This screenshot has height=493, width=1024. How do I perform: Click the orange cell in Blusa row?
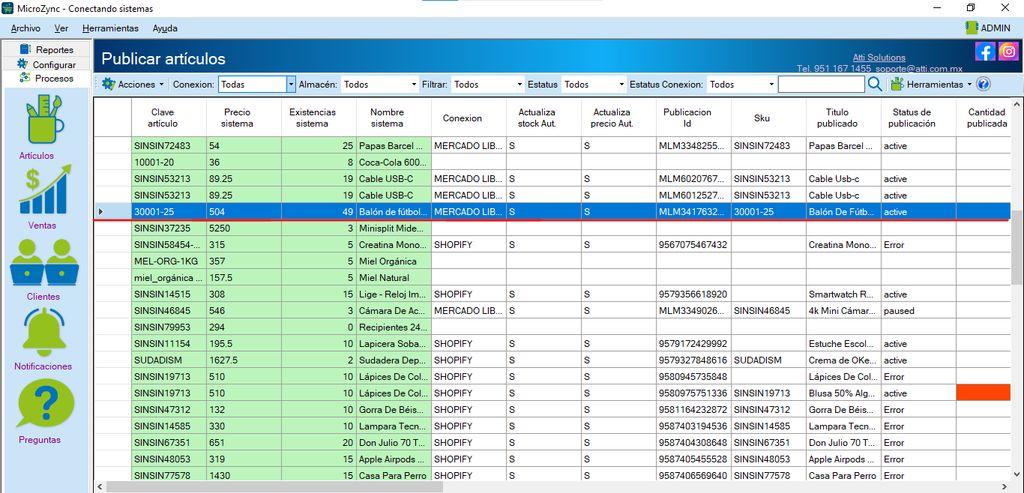[x=983, y=393]
